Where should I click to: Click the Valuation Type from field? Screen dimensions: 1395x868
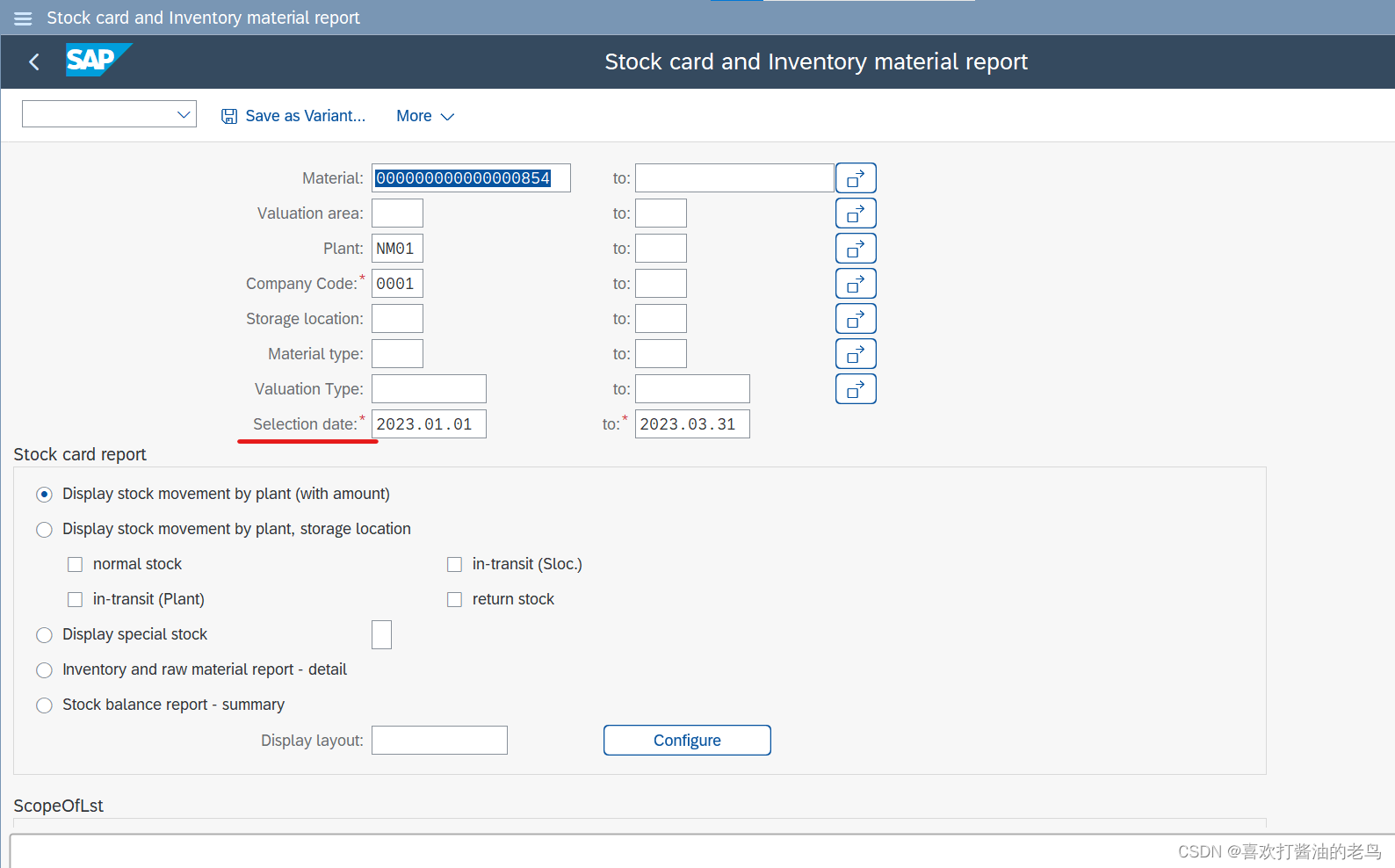click(429, 389)
